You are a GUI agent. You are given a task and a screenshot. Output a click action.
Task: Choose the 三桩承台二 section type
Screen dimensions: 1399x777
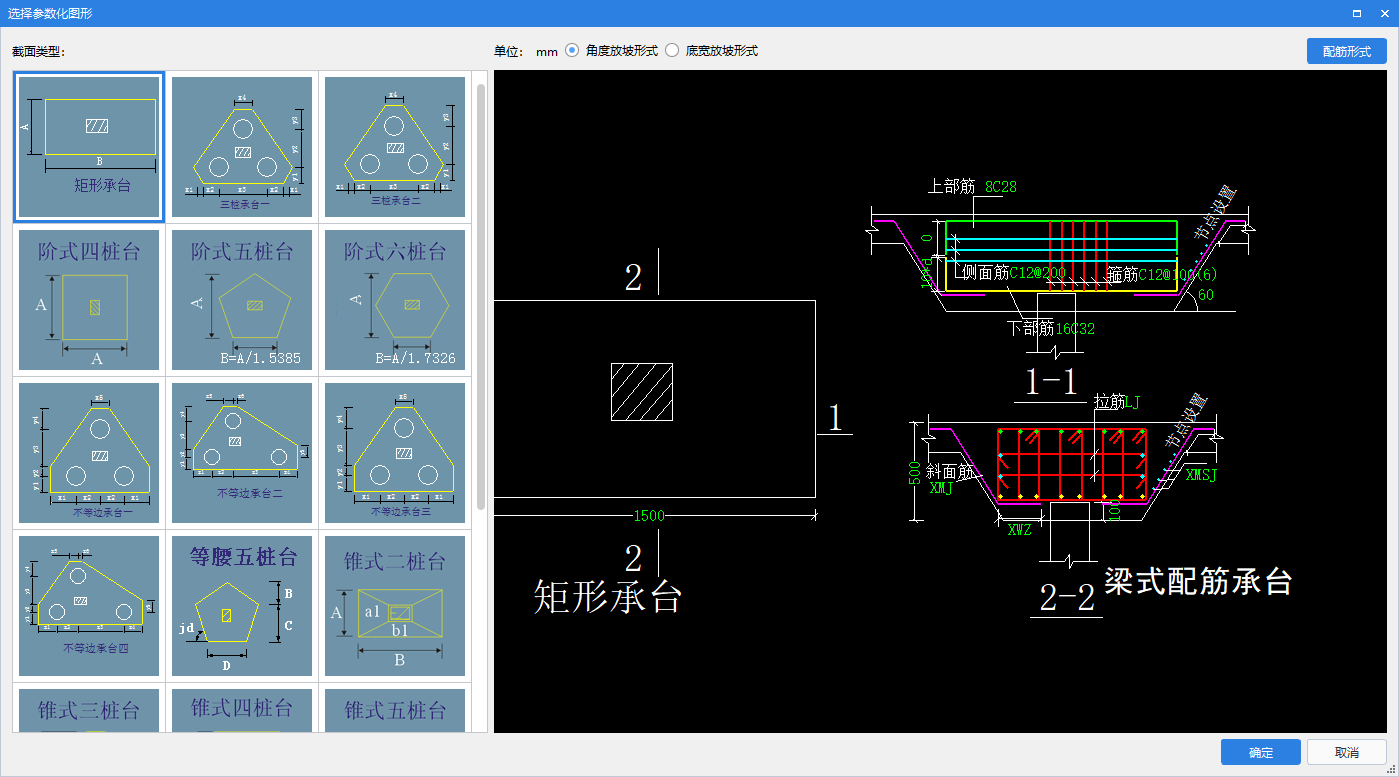[x=395, y=147]
